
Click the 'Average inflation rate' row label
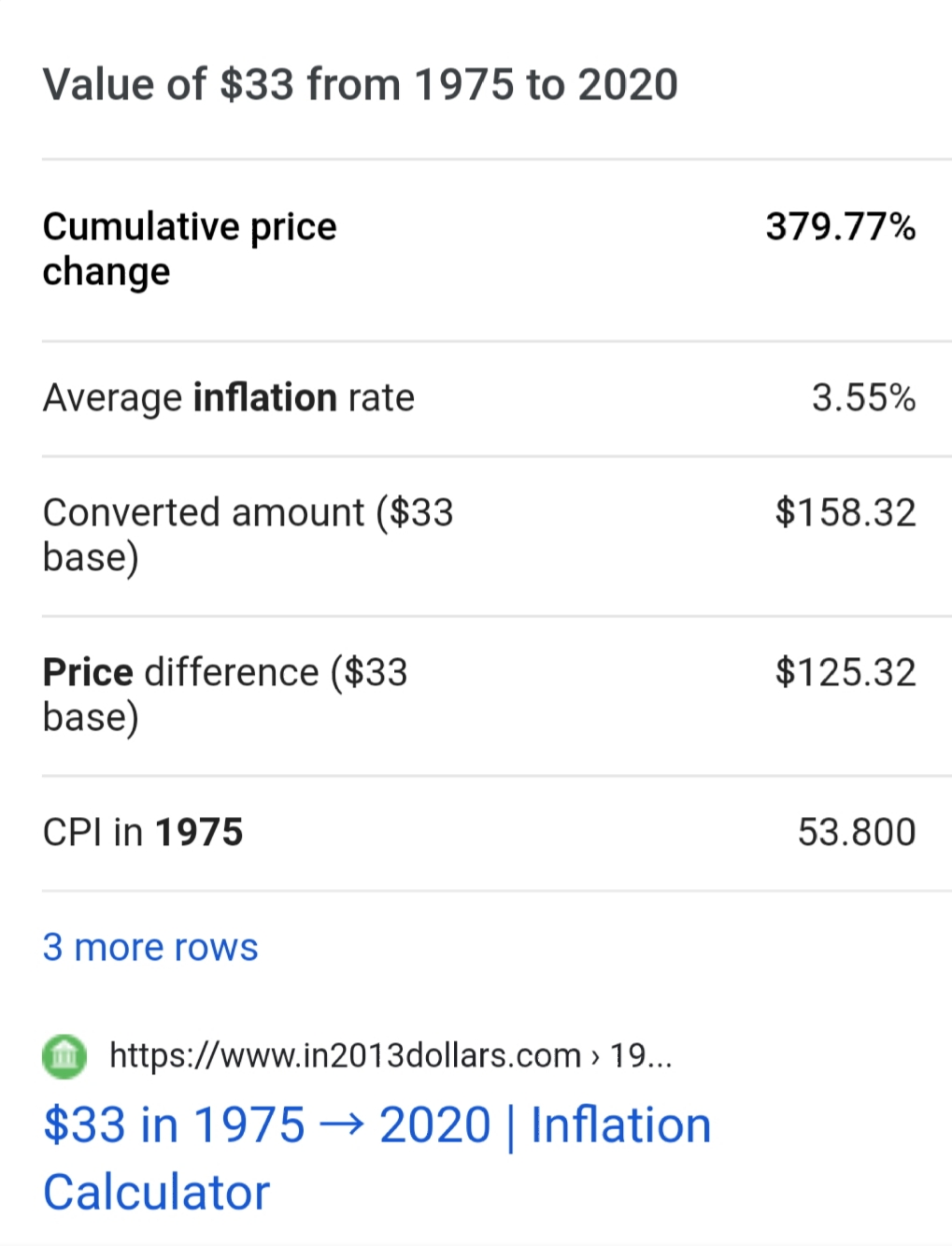tap(229, 397)
